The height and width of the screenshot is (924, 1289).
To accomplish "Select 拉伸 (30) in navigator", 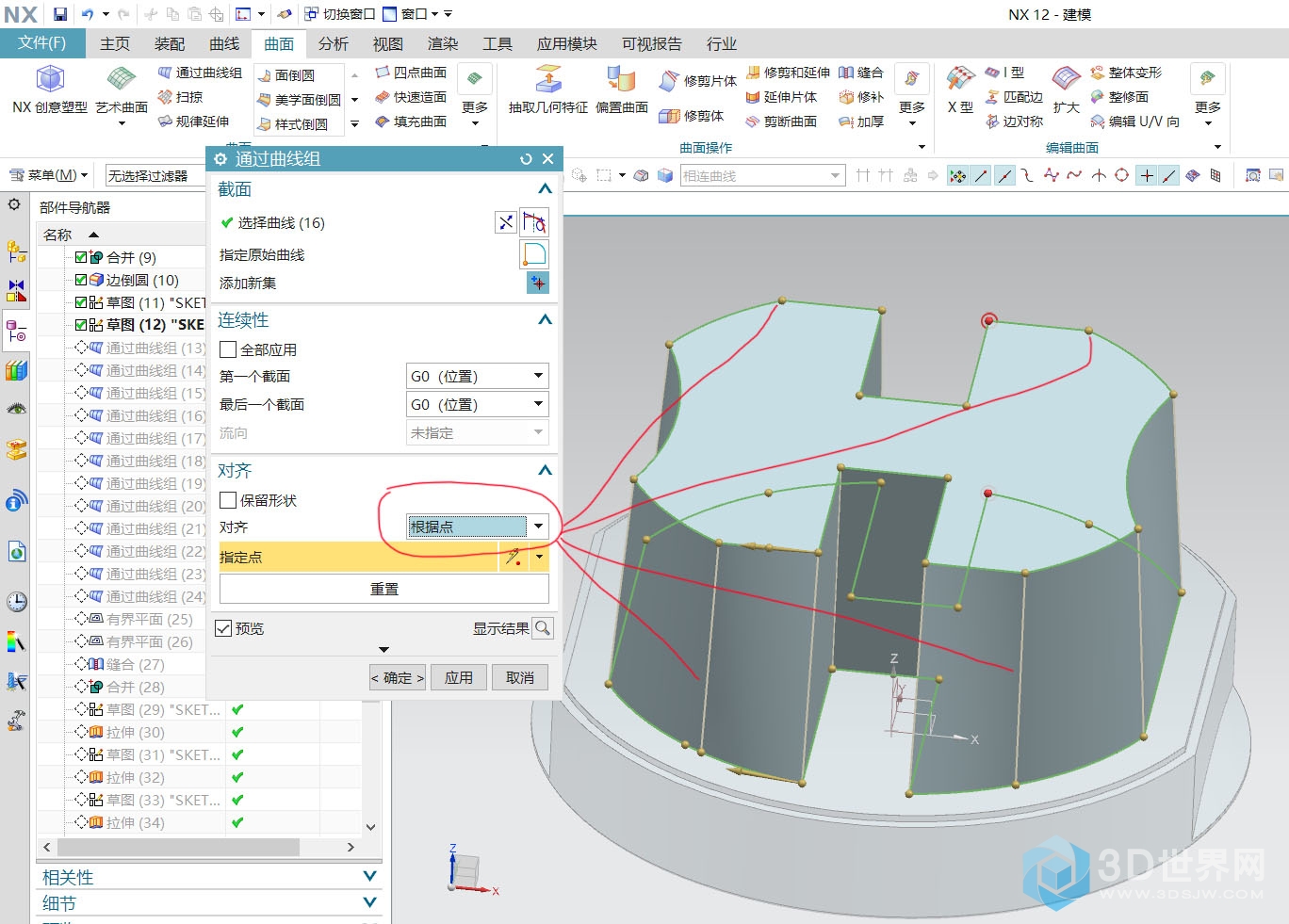I will click(x=135, y=732).
